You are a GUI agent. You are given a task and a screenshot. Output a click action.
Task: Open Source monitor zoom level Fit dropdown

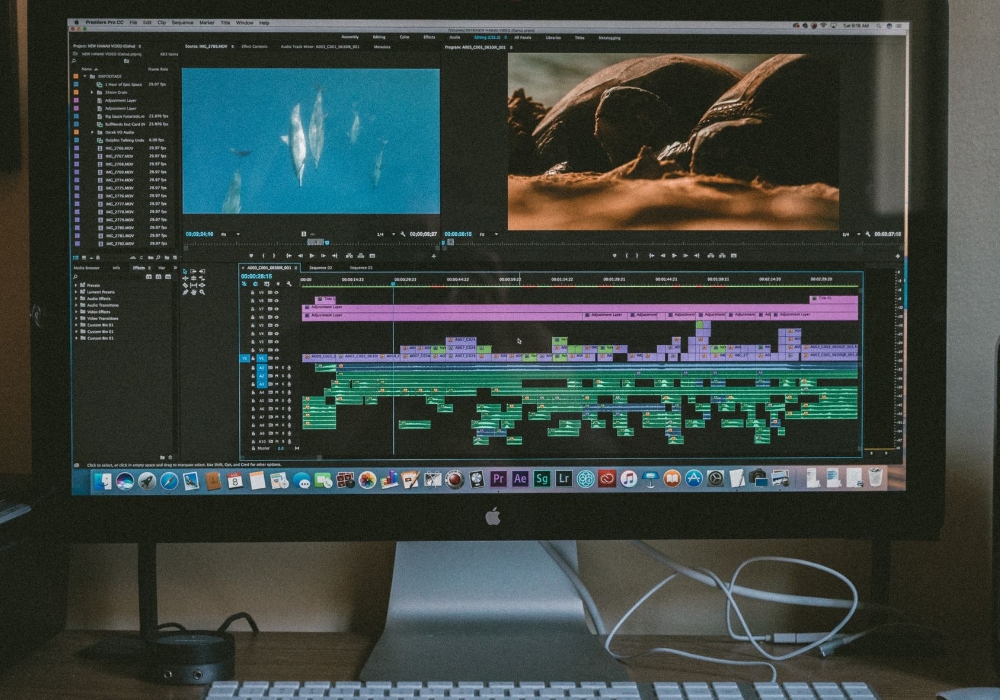click(230, 234)
